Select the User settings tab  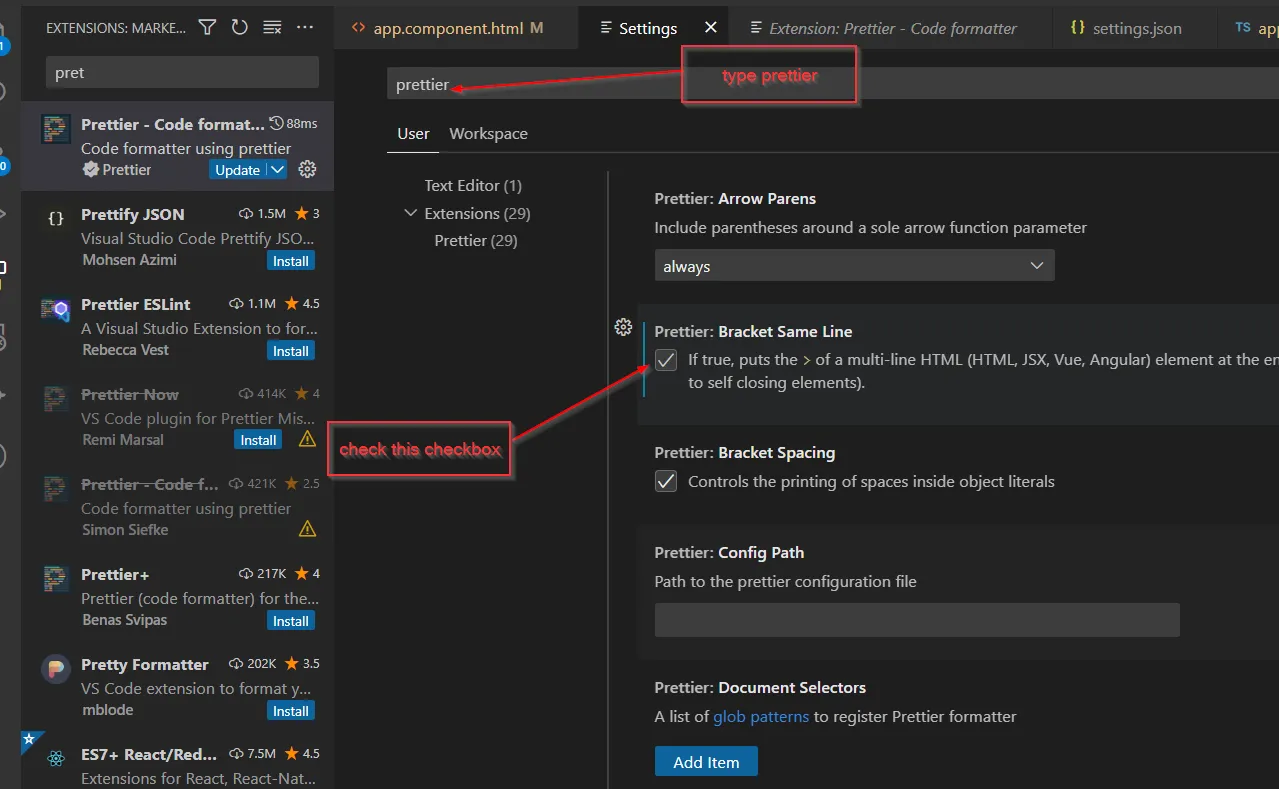tap(413, 133)
